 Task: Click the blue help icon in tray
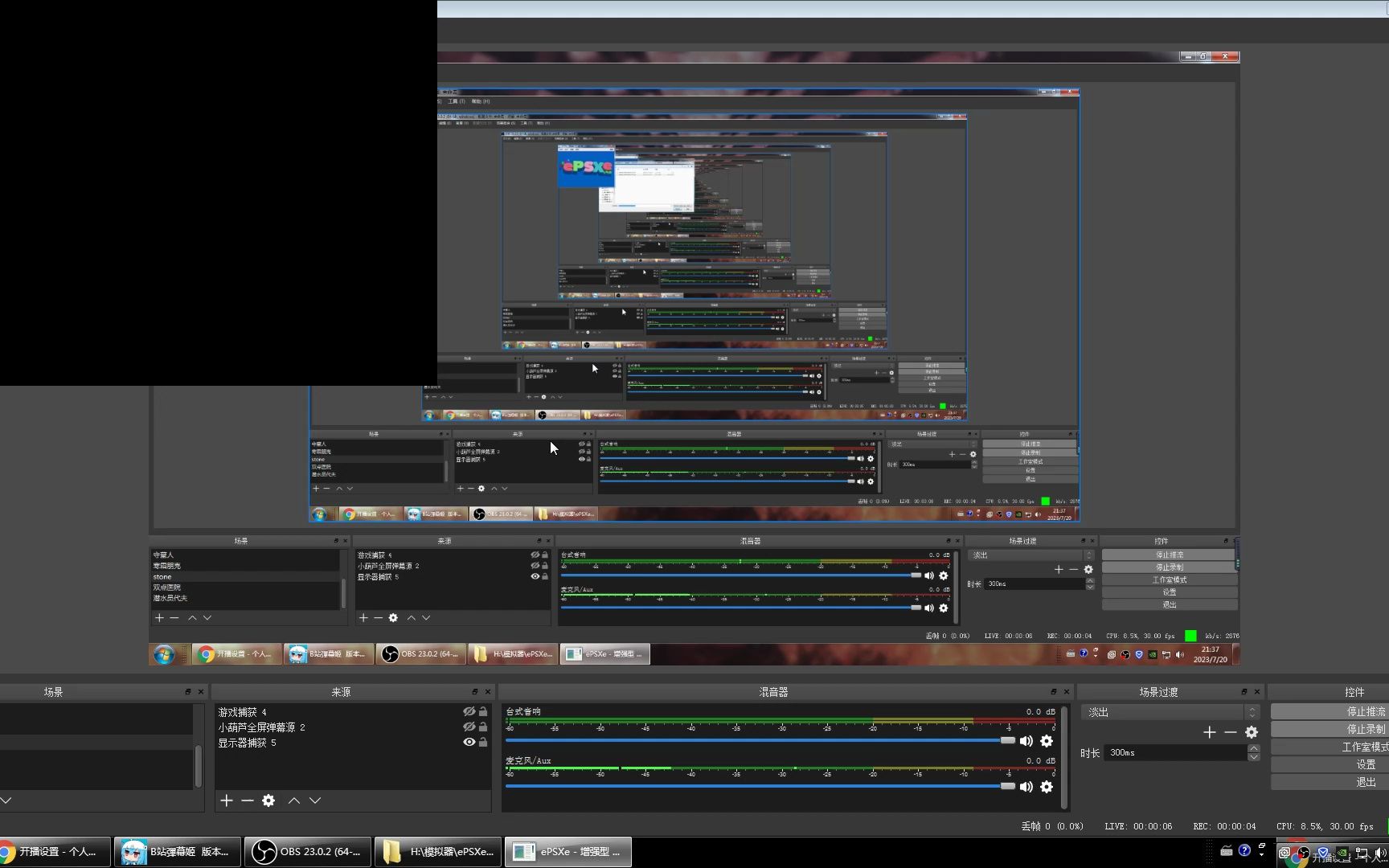(x=1244, y=850)
